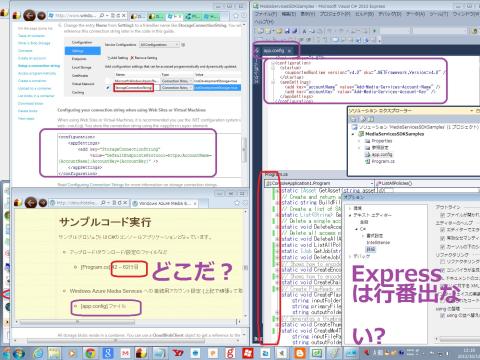
Task: Open Yahoo icon on the taskbar
Action: click(178, 353)
